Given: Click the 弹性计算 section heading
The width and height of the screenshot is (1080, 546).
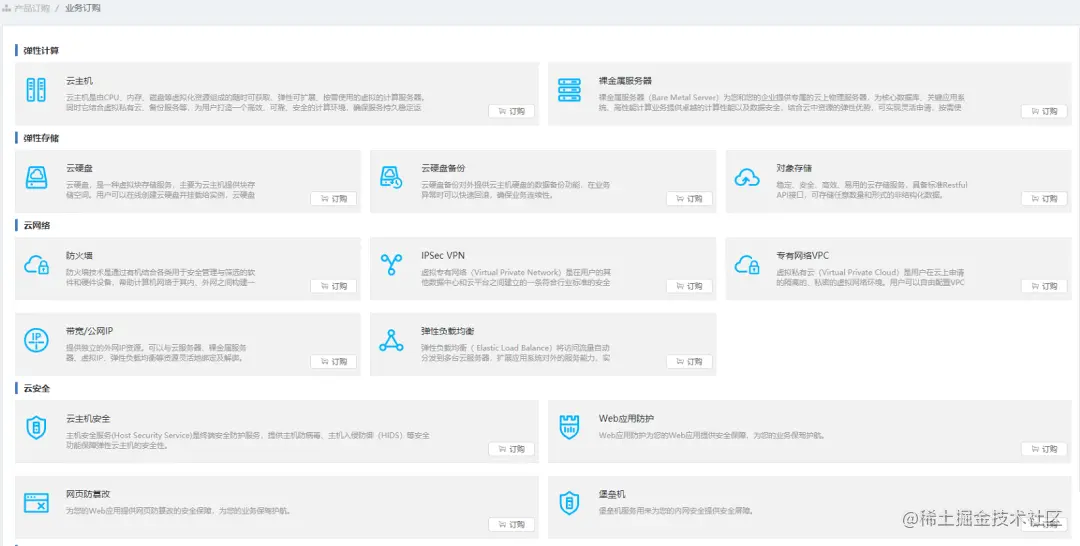Looking at the screenshot, I should [41, 50].
